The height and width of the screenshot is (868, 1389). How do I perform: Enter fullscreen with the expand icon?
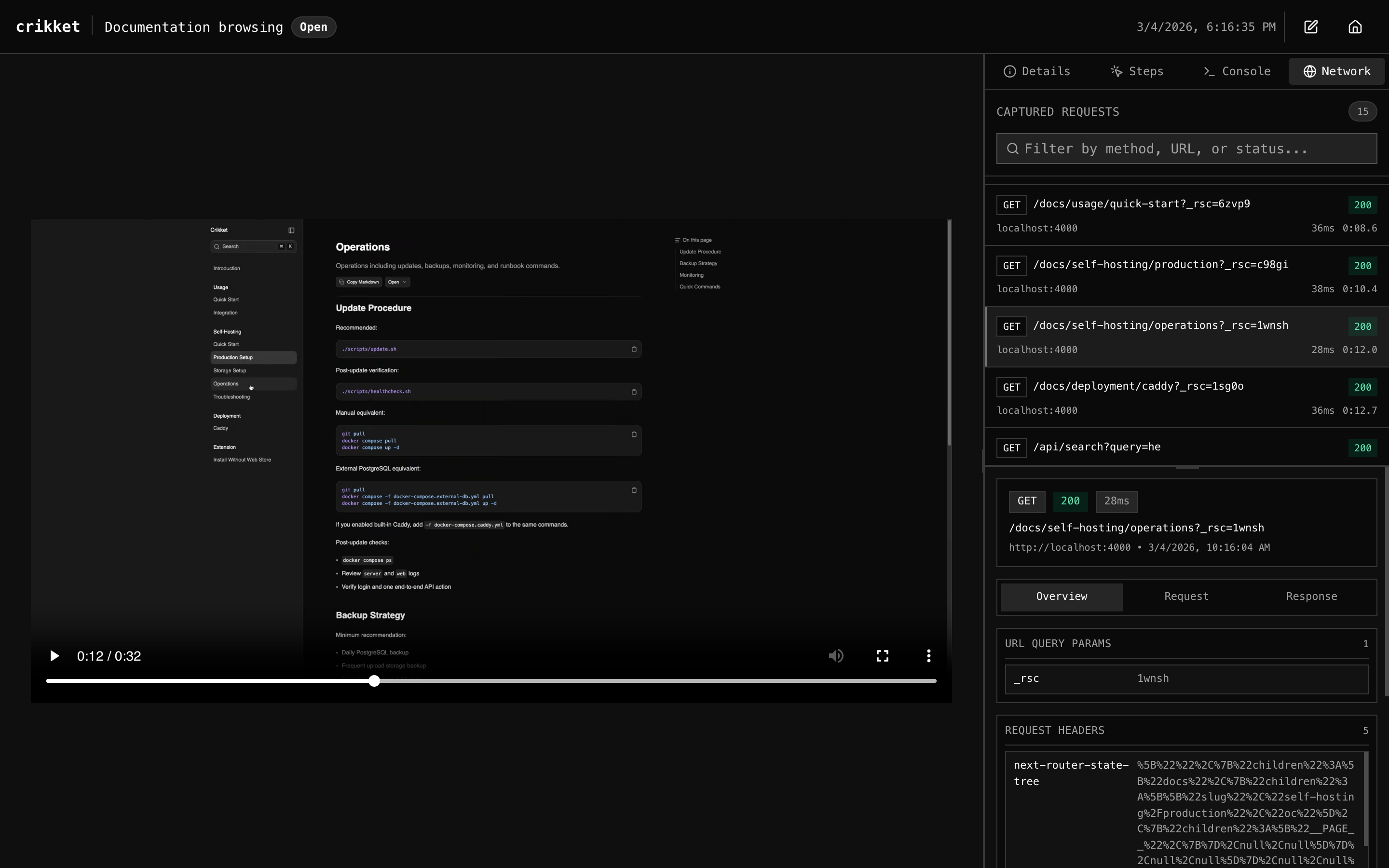coord(882,655)
